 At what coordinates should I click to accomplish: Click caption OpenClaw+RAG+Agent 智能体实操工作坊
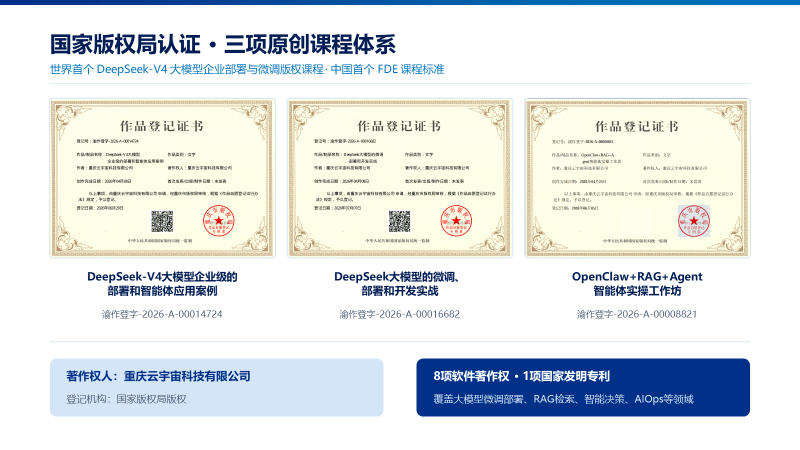click(637, 284)
